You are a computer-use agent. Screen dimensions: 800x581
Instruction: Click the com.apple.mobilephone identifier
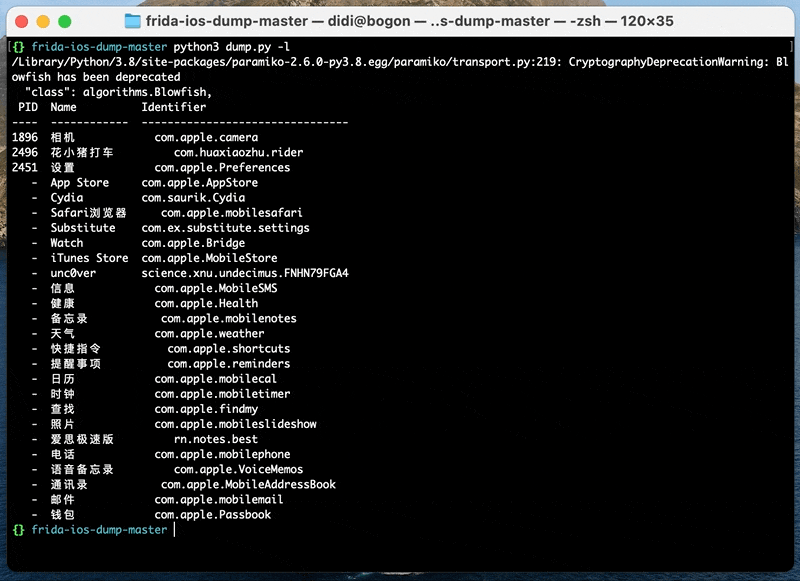pyautogui.click(x=222, y=454)
